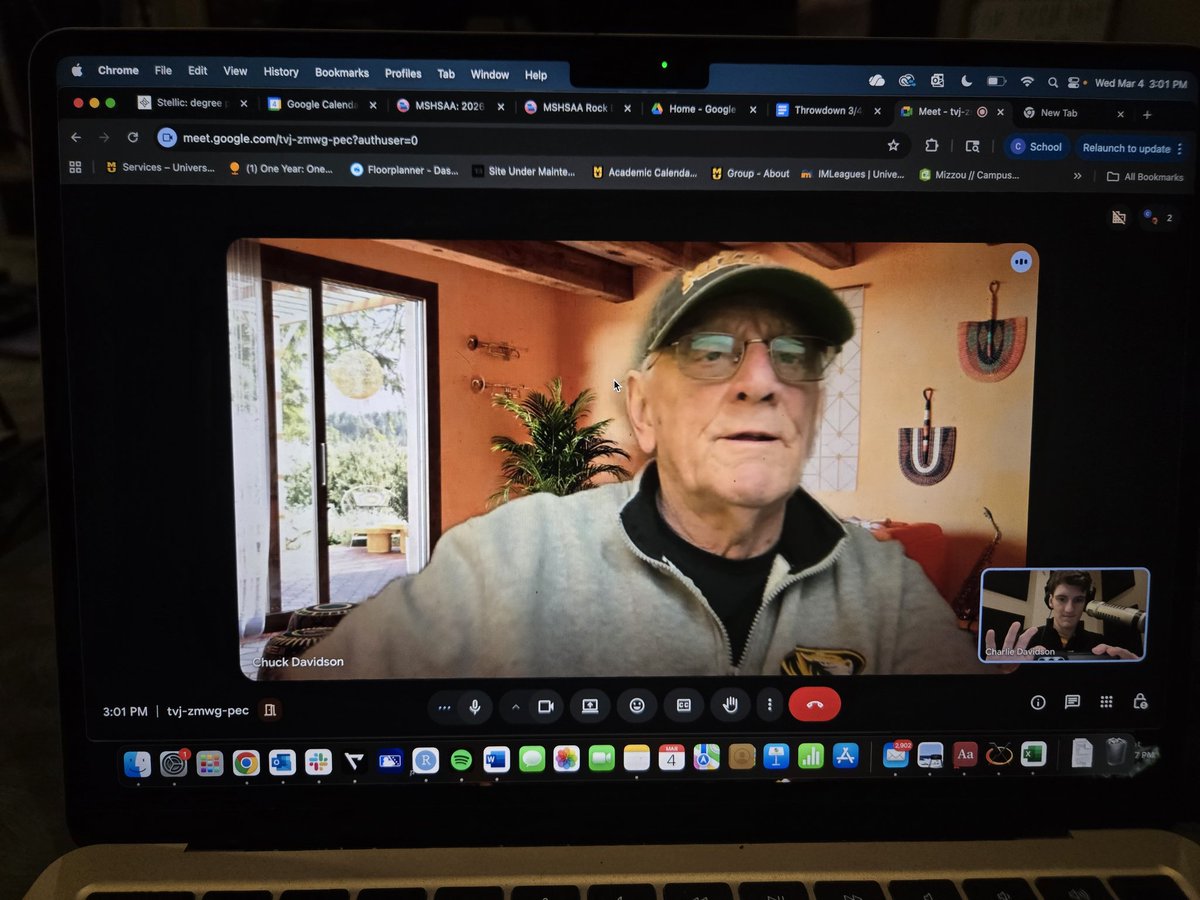Open Mail with 2,902 badge in dock

click(895, 756)
